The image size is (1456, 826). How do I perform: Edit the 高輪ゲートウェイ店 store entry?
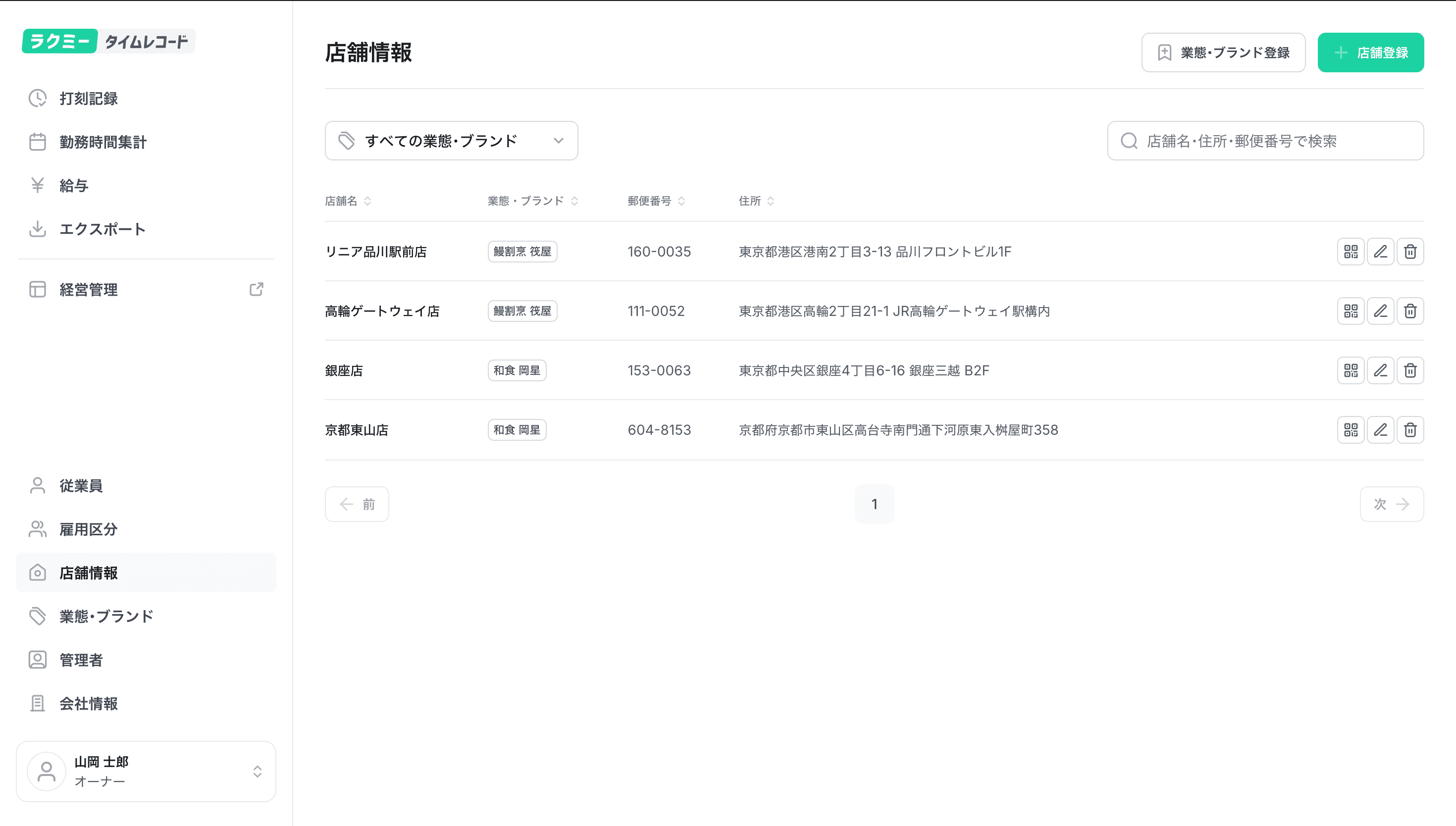[1380, 311]
